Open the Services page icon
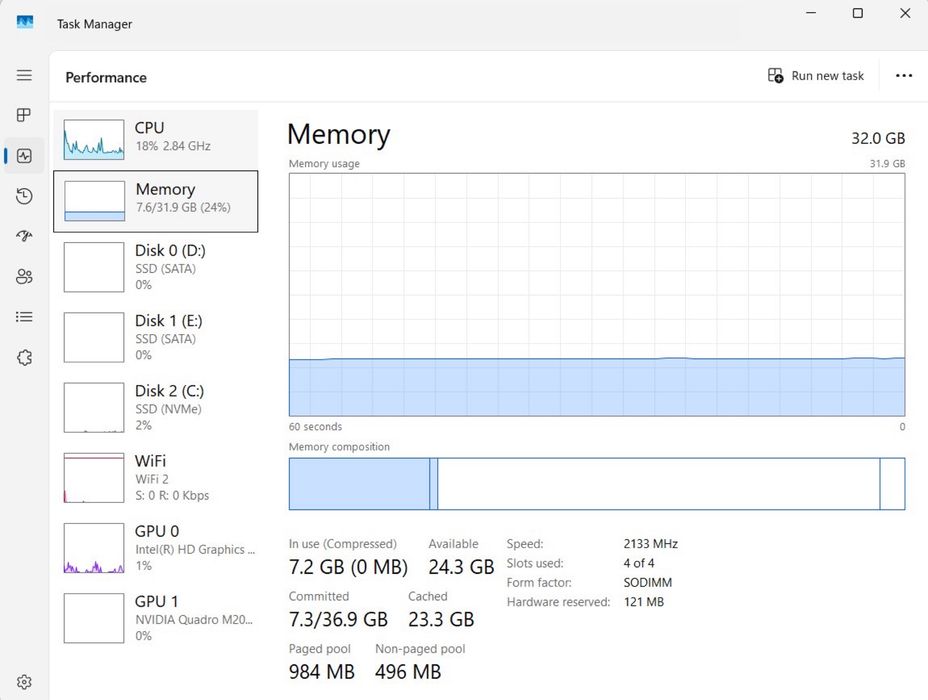 24,357
